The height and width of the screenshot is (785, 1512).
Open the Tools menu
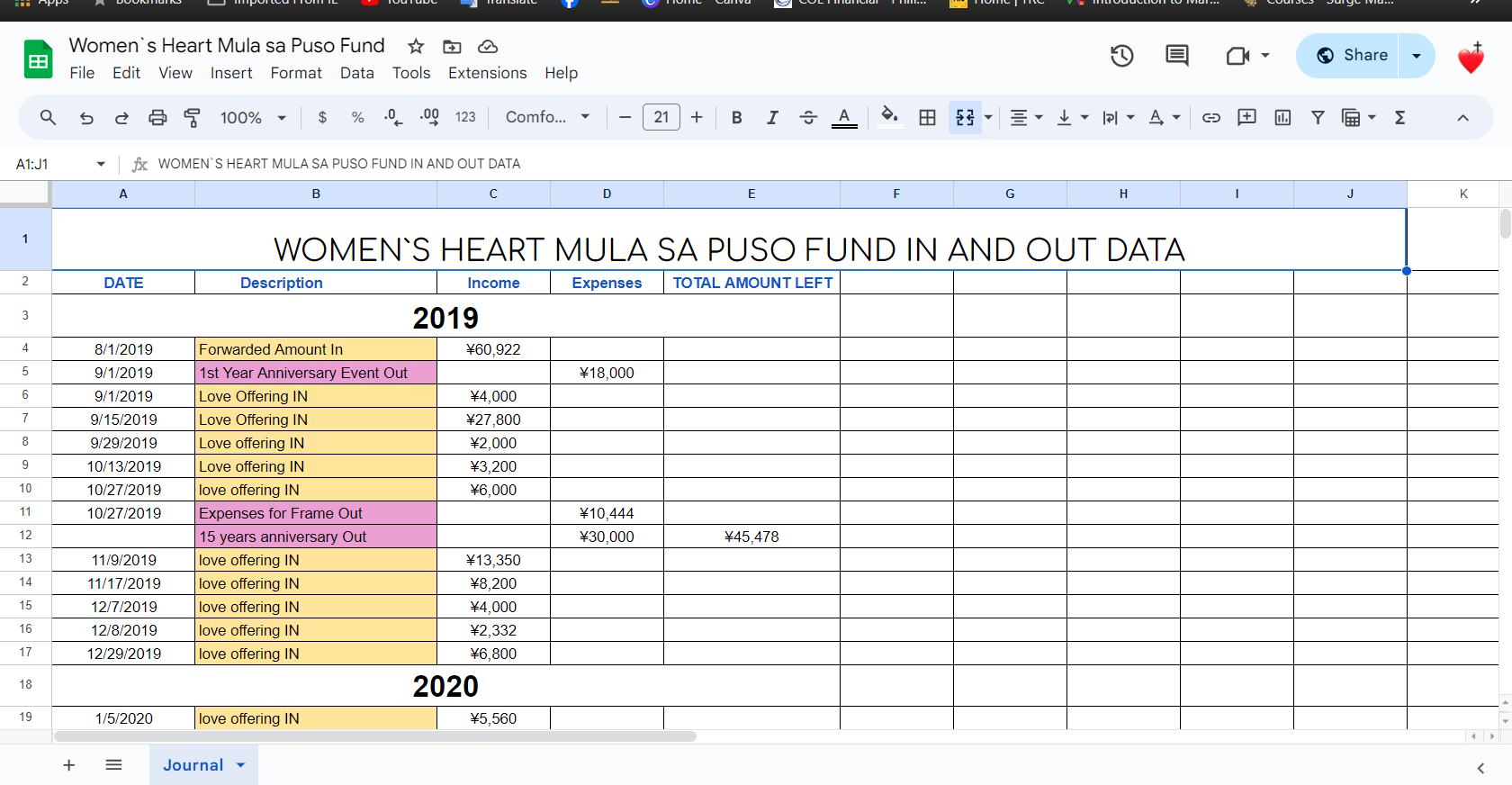(411, 73)
